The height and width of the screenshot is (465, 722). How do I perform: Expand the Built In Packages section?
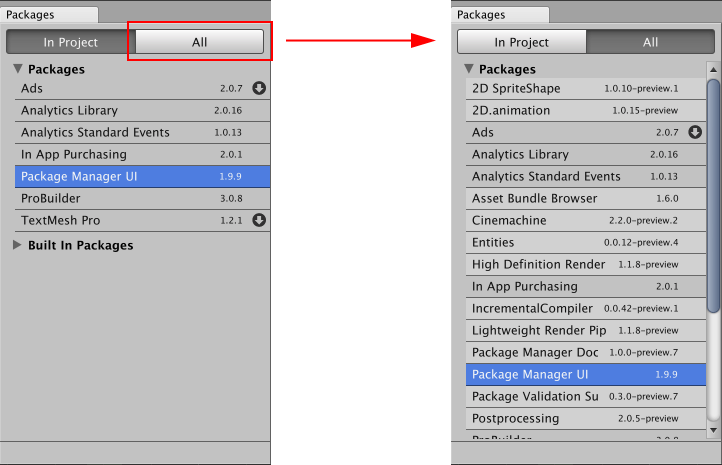[19, 245]
